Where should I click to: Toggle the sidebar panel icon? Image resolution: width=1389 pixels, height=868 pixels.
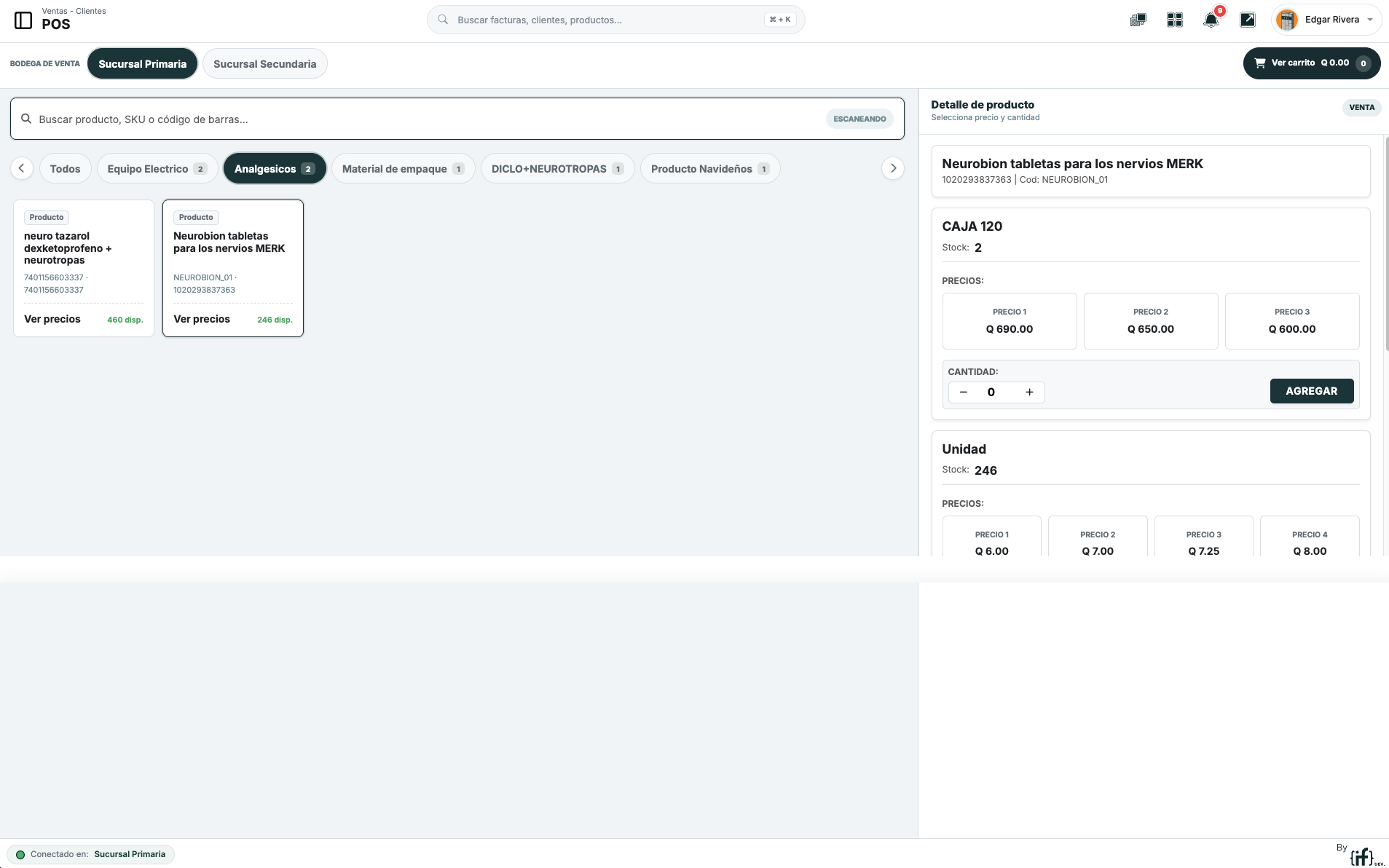coord(23,20)
